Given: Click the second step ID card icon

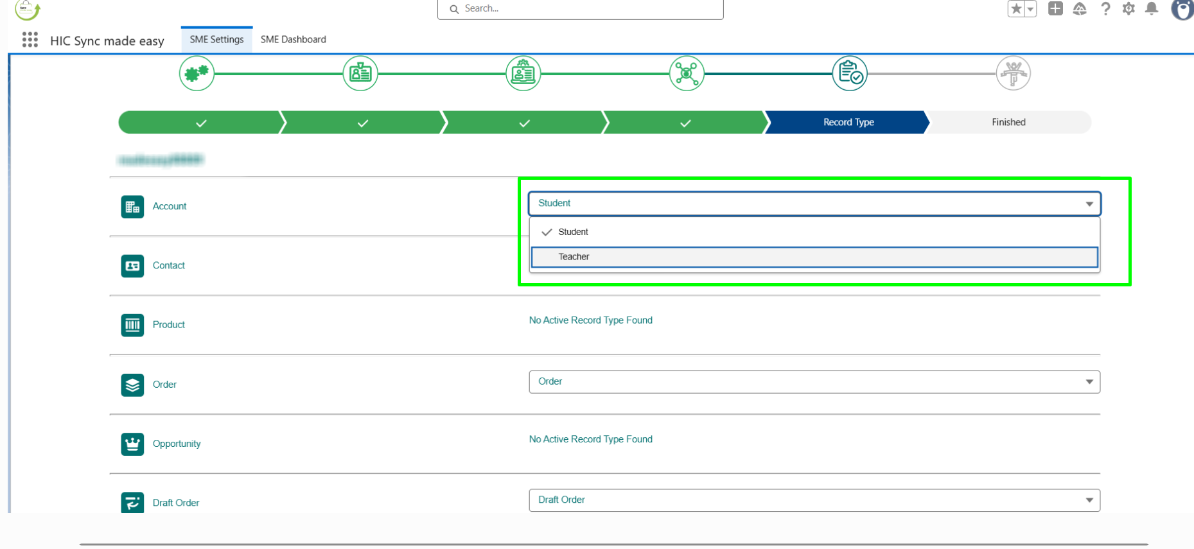Looking at the screenshot, I should (360, 74).
